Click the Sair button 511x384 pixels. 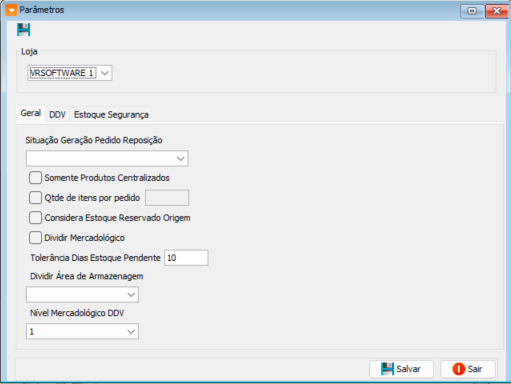(468, 369)
